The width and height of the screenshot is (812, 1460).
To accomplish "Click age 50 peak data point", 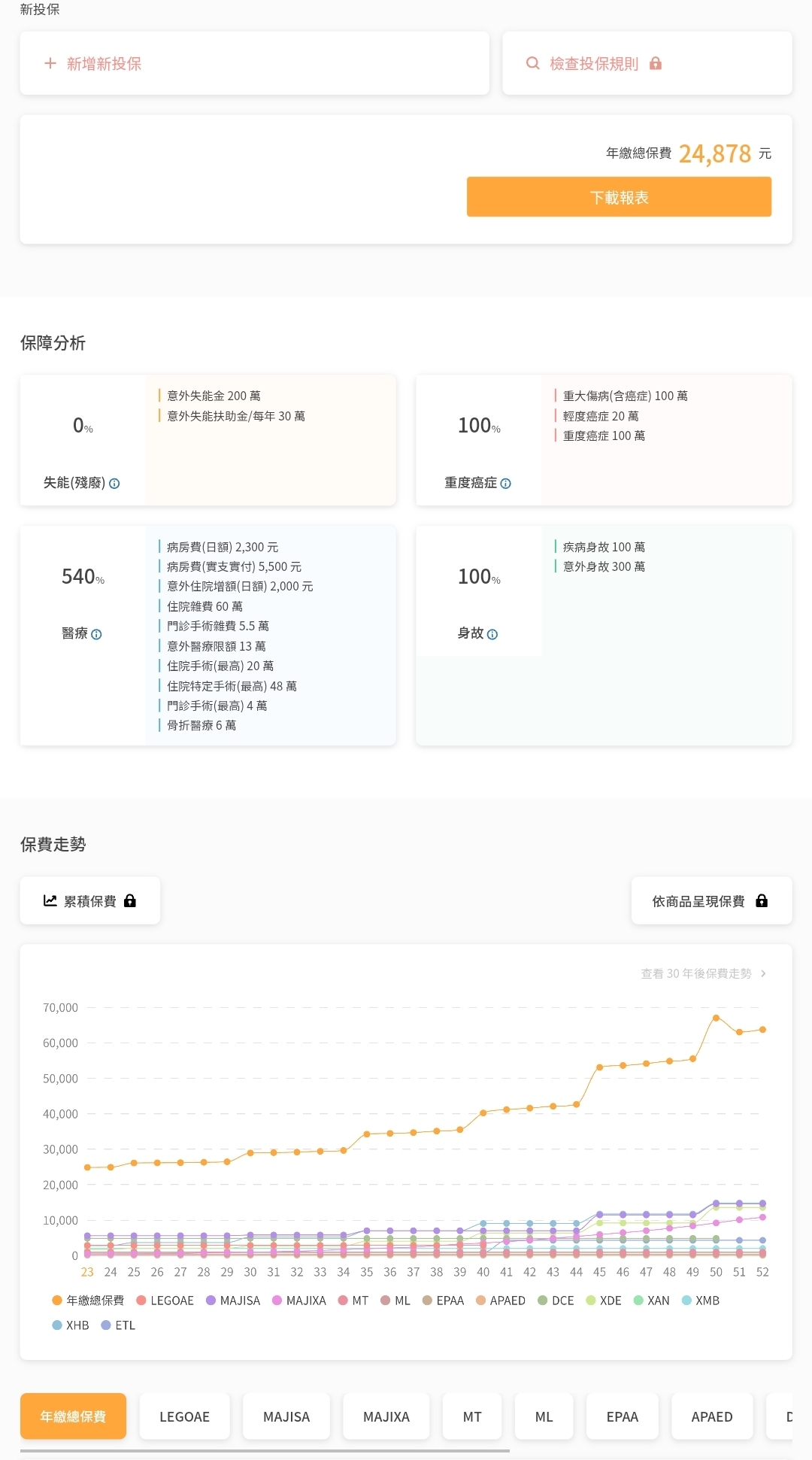I will point(716,1018).
